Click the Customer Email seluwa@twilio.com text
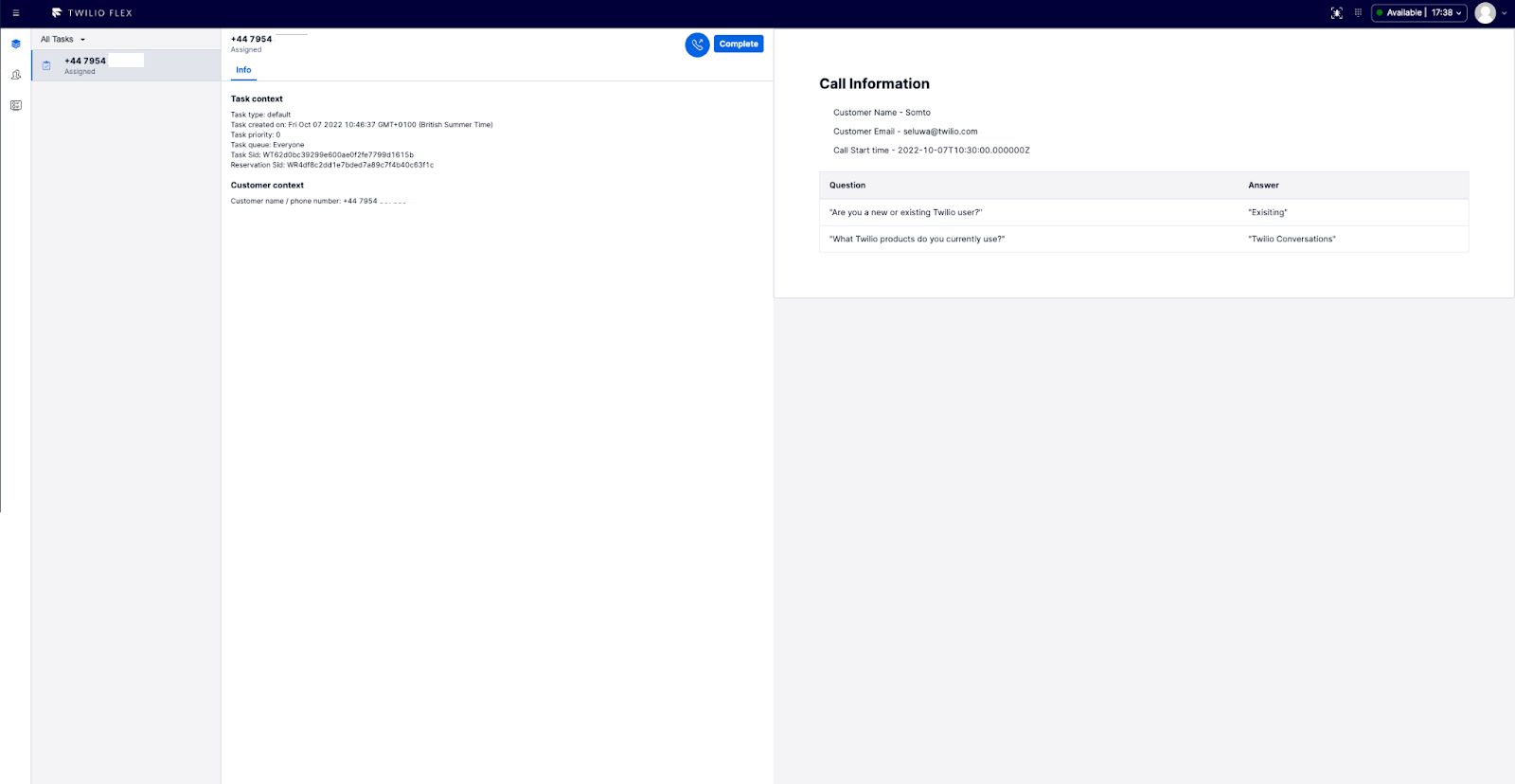The image size is (1515, 784). tap(905, 132)
